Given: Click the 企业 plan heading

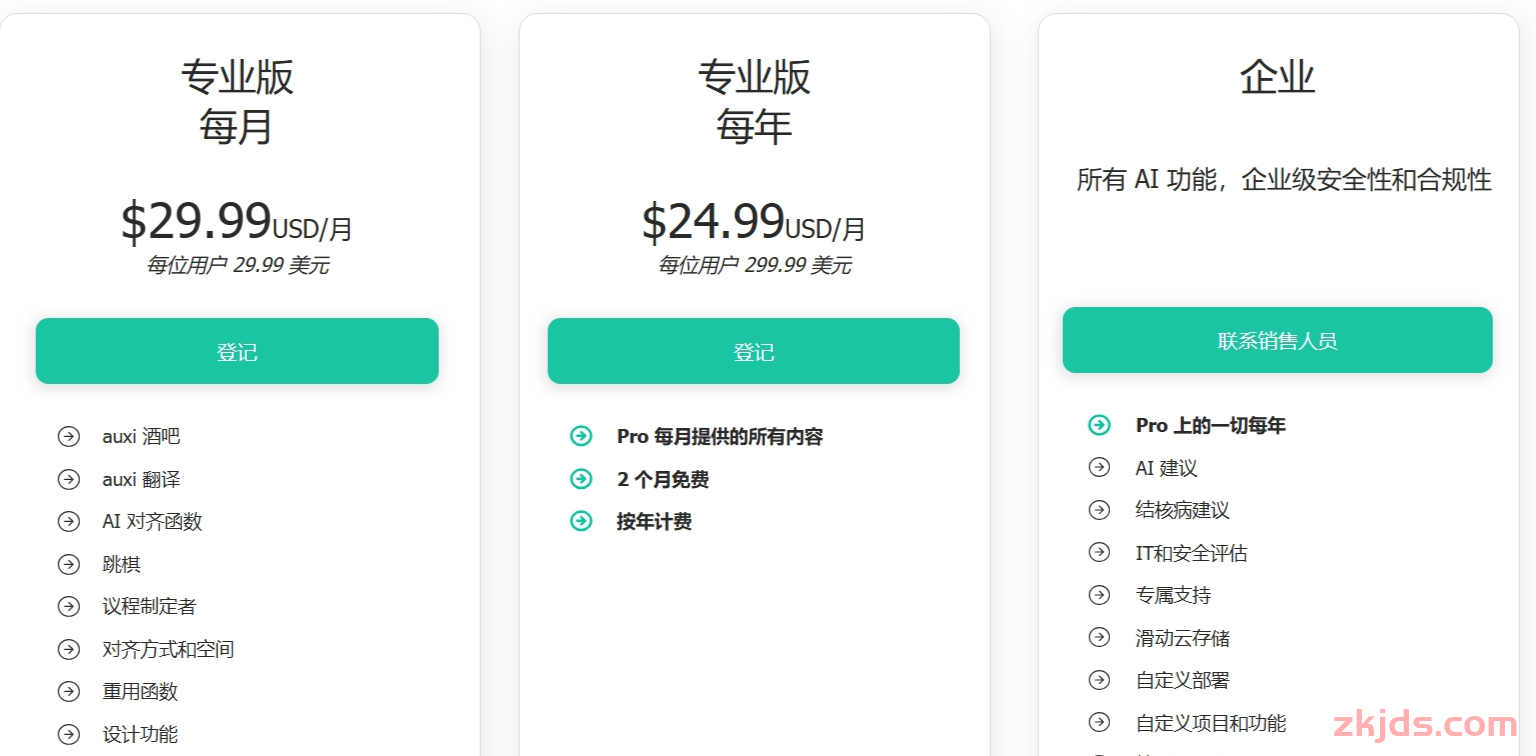Looking at the screenshot, I should [1277, 77].
